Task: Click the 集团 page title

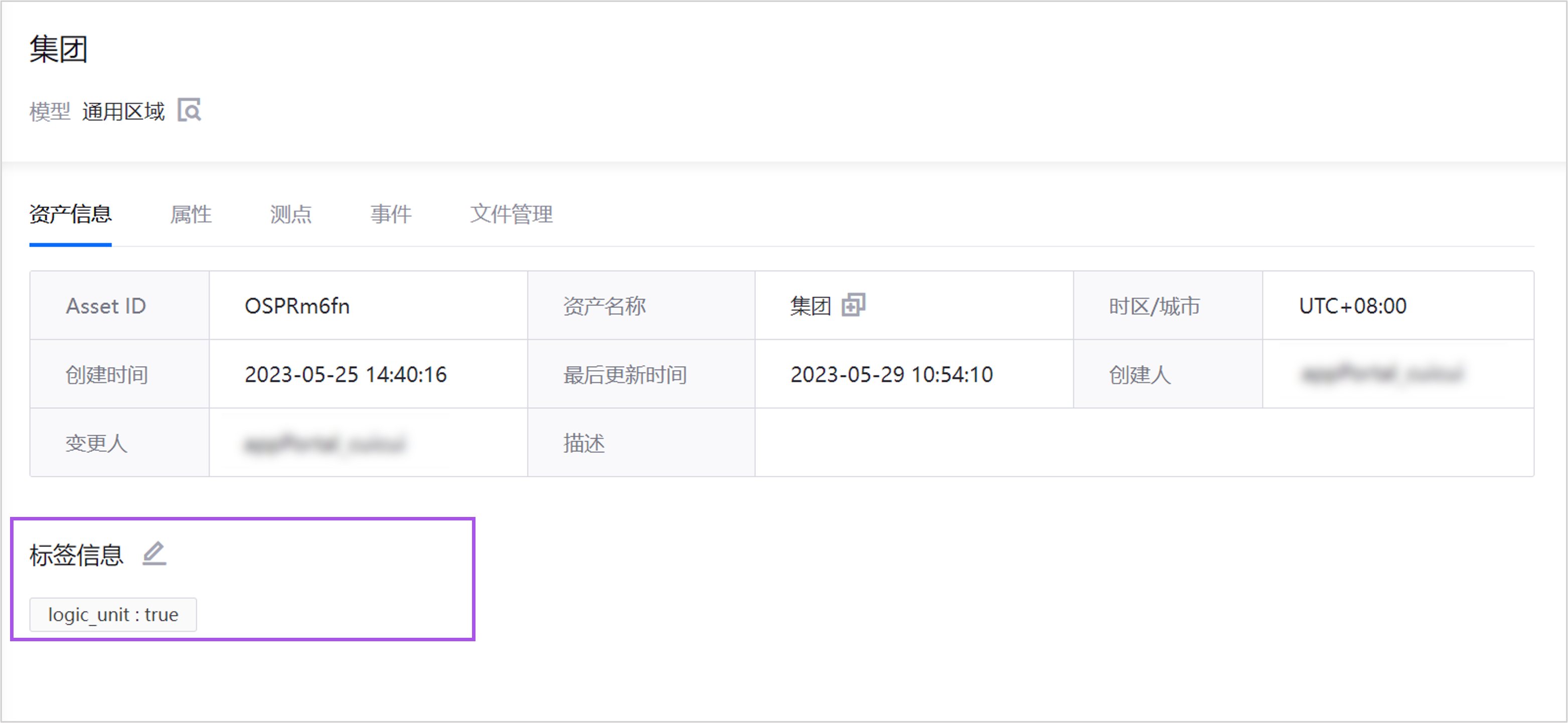Action: 58,49
